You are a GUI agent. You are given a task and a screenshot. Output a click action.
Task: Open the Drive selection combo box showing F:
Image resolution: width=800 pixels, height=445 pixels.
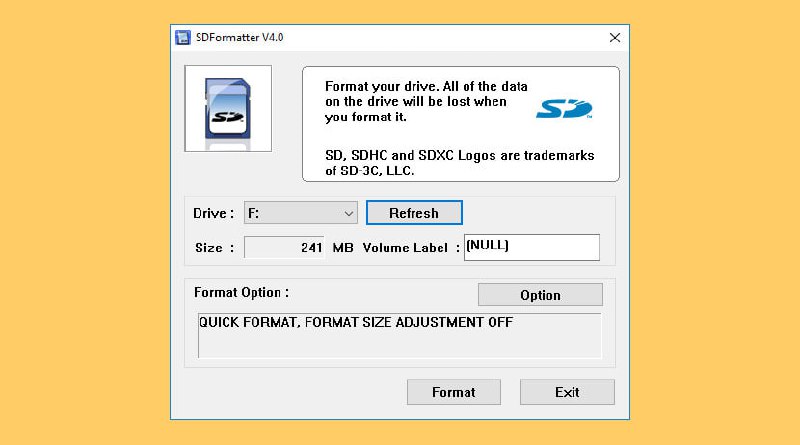coord(301,213)
